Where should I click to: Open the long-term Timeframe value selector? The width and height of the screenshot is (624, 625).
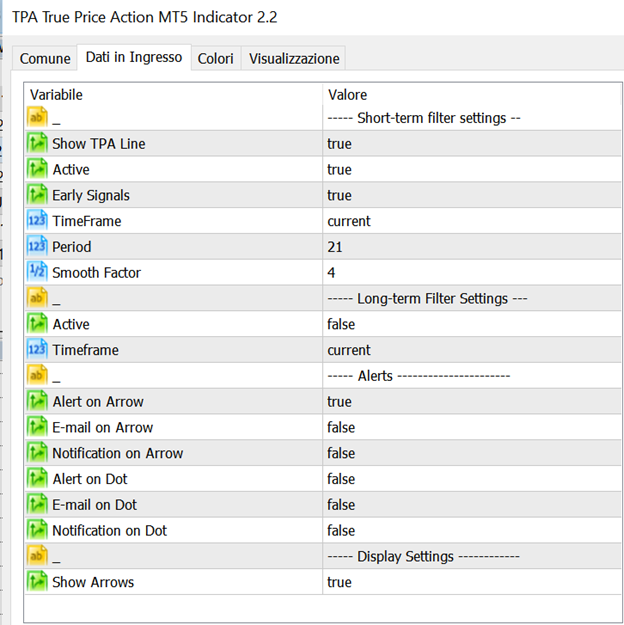(x=349, y=350)
